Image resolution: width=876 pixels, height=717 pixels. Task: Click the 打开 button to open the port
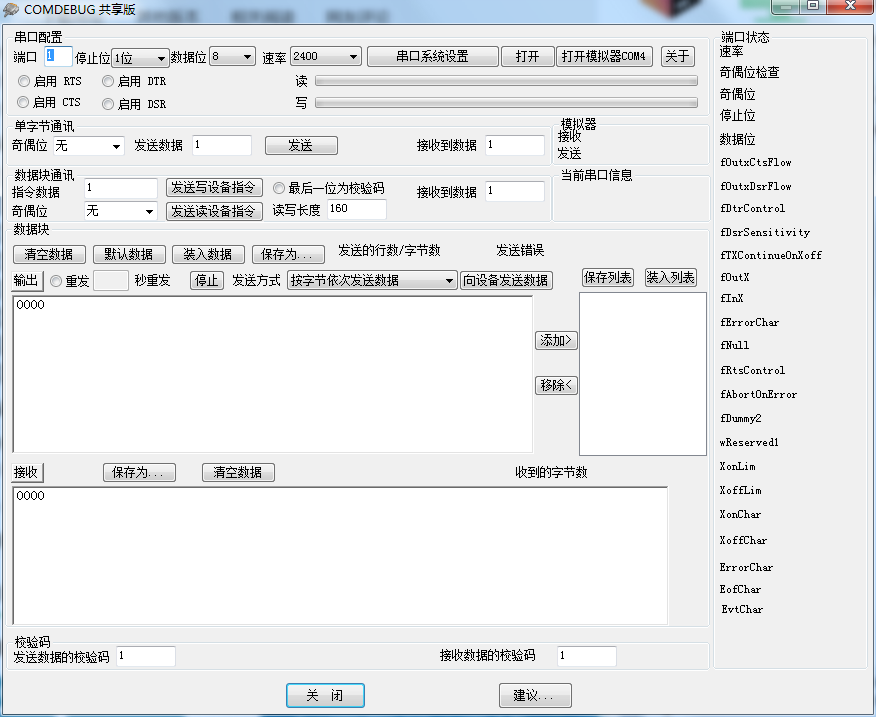[527, 57]
